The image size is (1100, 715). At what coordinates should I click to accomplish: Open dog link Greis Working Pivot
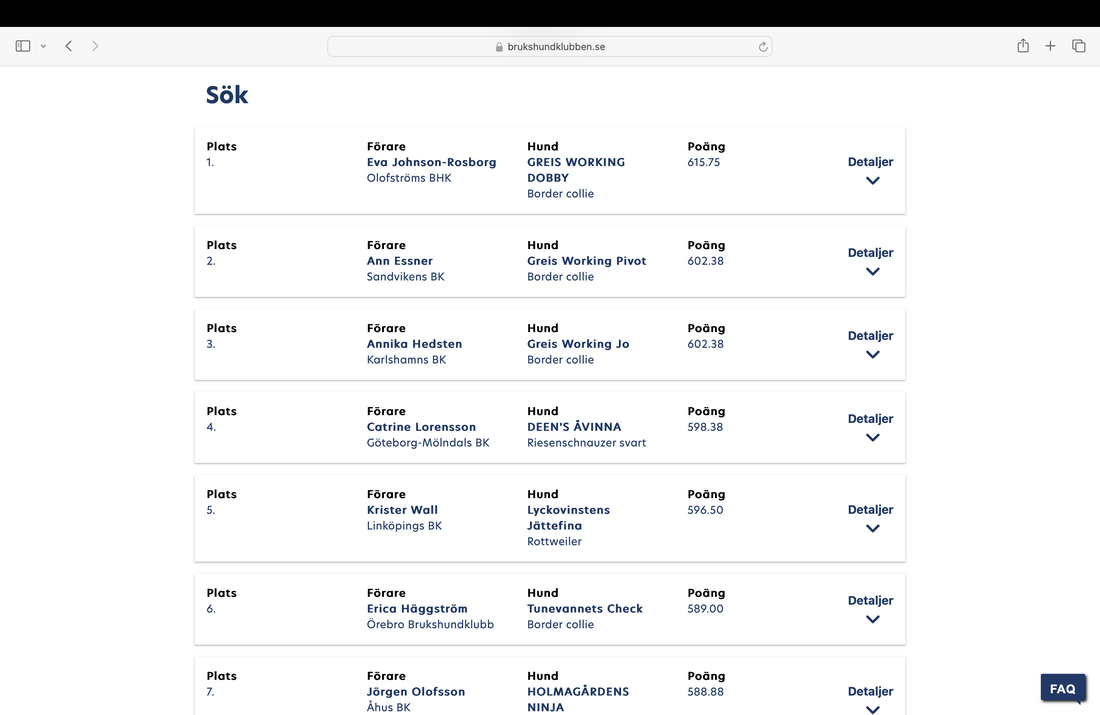[x=586, y=261]
